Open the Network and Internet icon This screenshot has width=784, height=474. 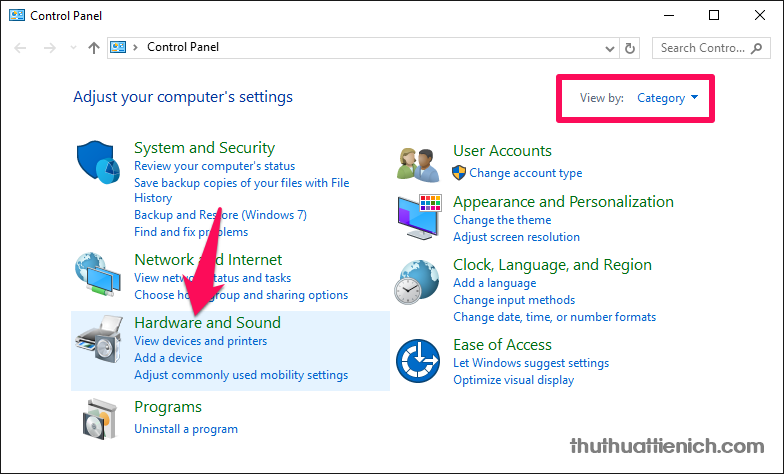[98, 276]
